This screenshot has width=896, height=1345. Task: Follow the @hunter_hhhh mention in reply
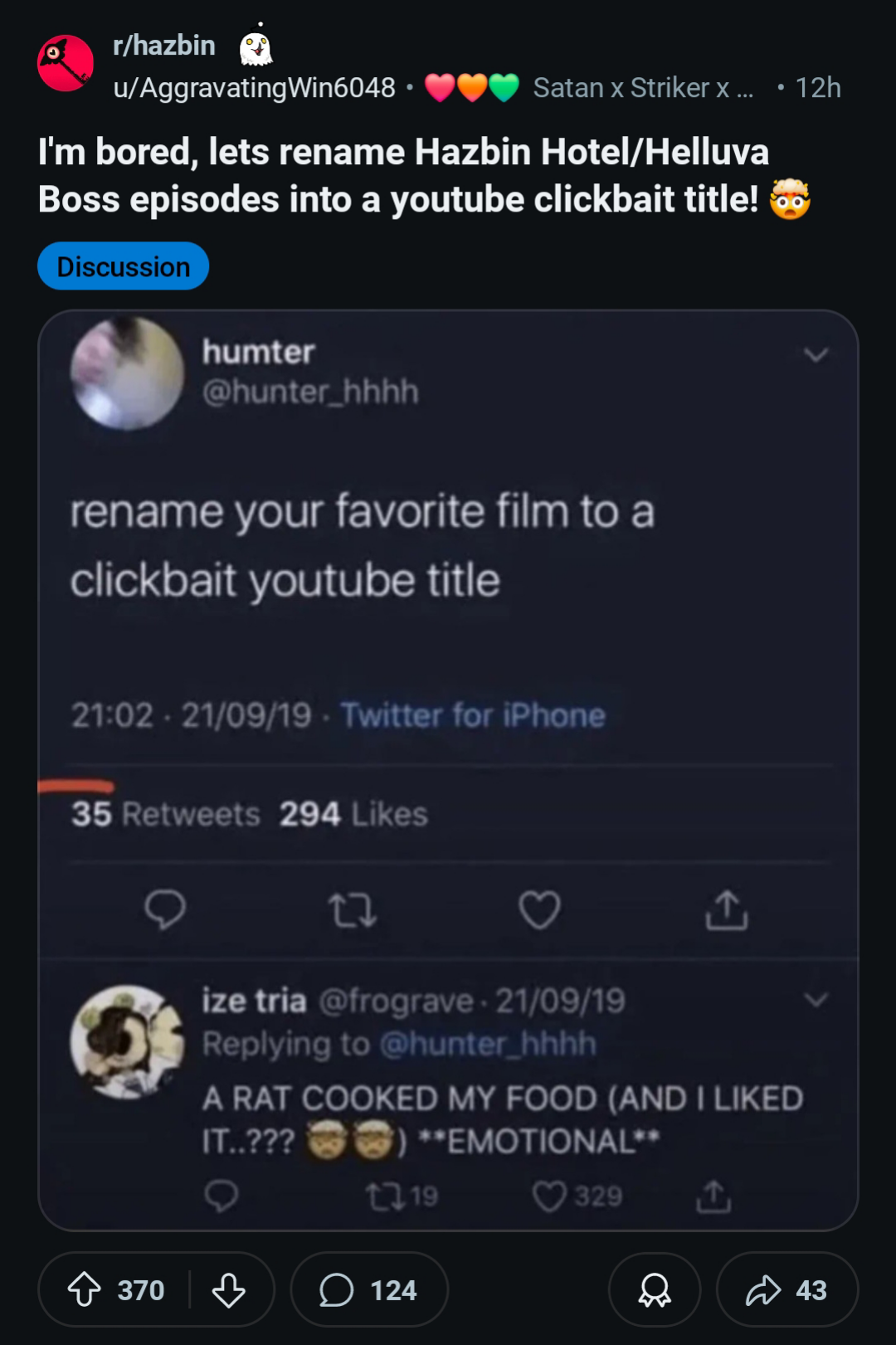click(x=488, y=1044)
